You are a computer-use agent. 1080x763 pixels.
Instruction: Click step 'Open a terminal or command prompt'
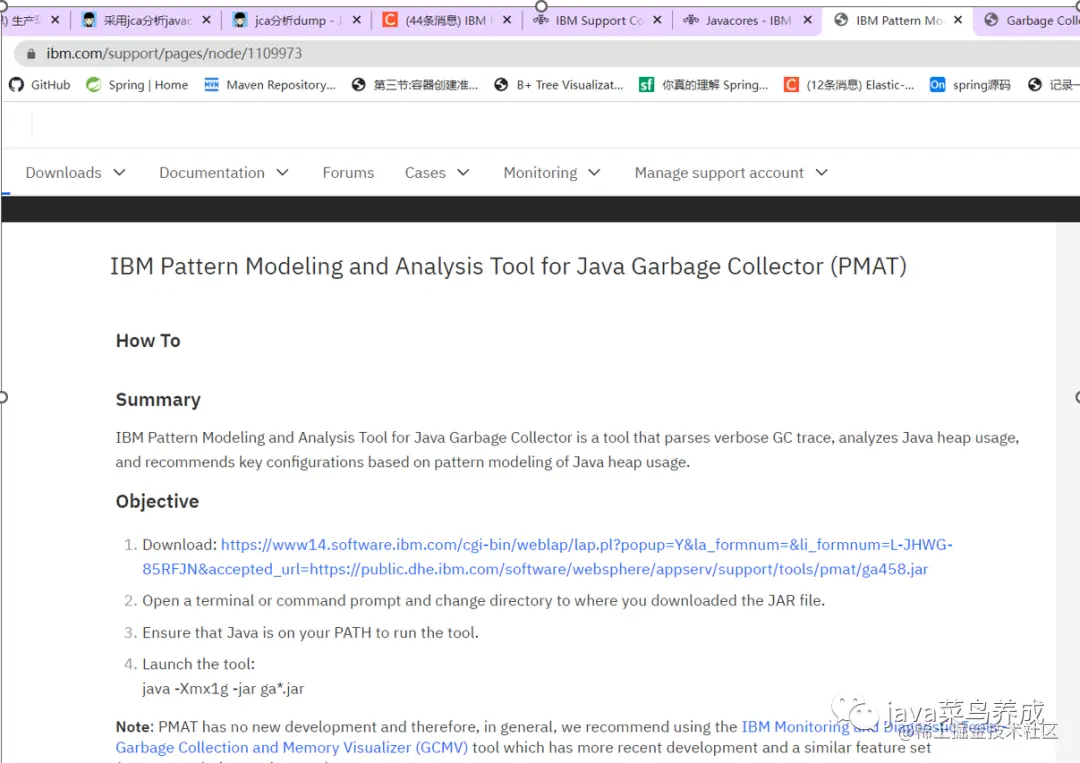coord(484,600)
